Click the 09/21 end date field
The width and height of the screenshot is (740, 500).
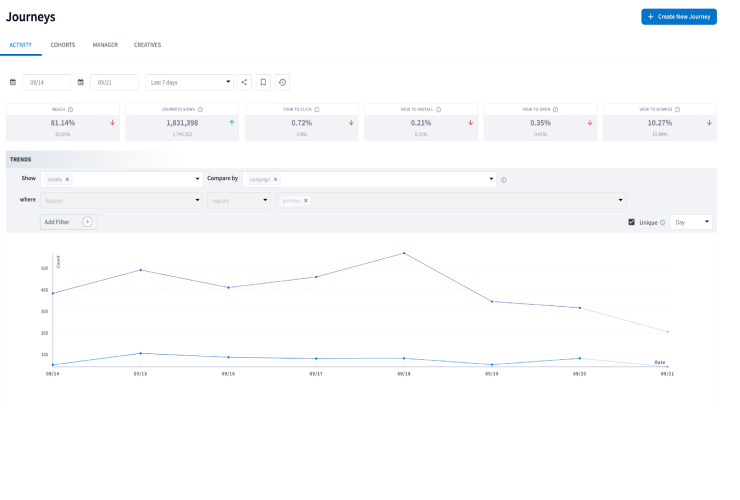click(x=114, y=82)
